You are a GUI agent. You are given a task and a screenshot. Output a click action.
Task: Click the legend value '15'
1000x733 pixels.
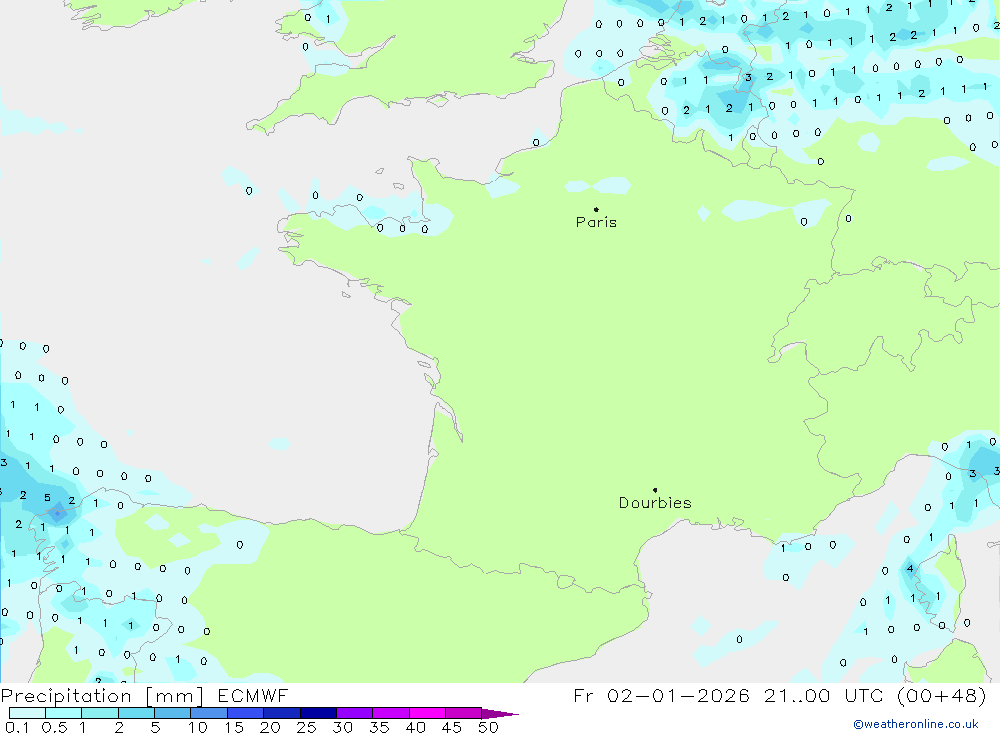234,727
